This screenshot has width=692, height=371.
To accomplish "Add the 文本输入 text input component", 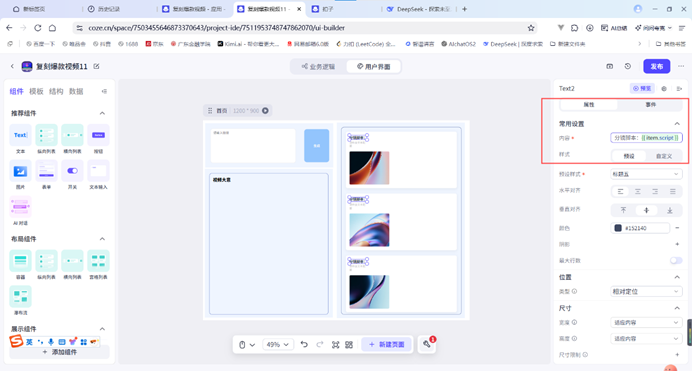I will (x=98, y=171).
